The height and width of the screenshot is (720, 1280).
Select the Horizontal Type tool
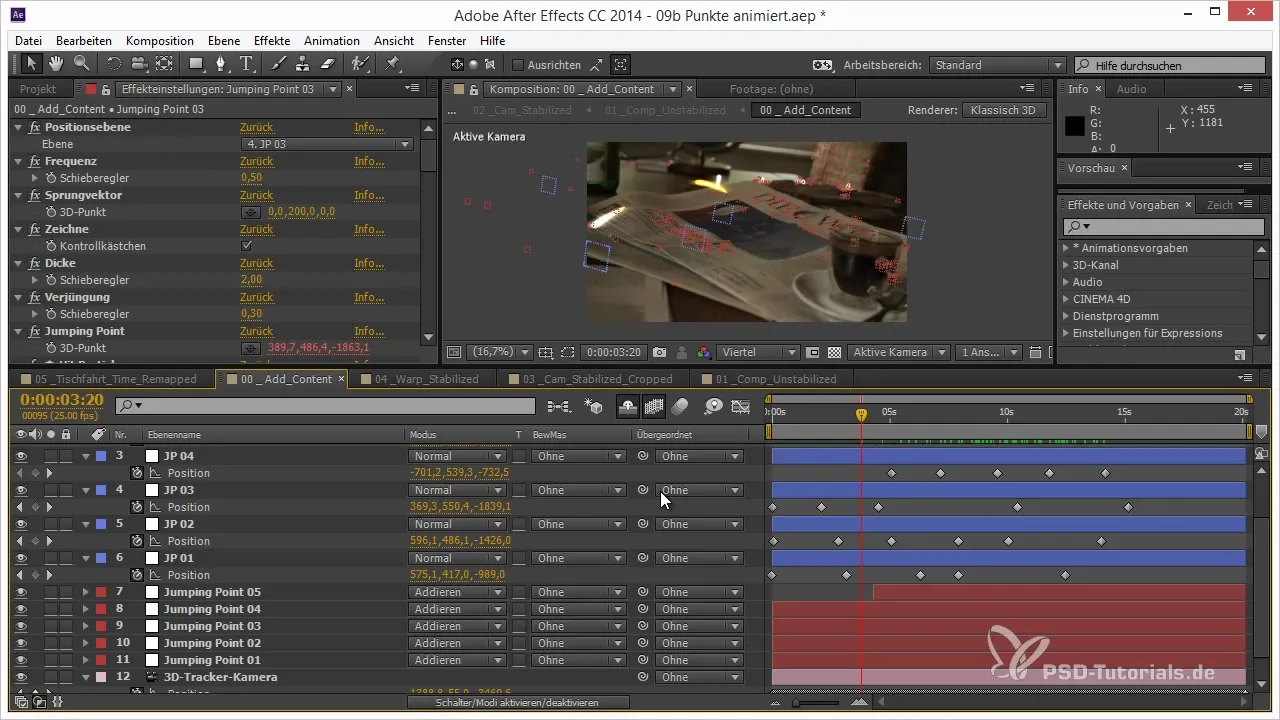point(247,65)
